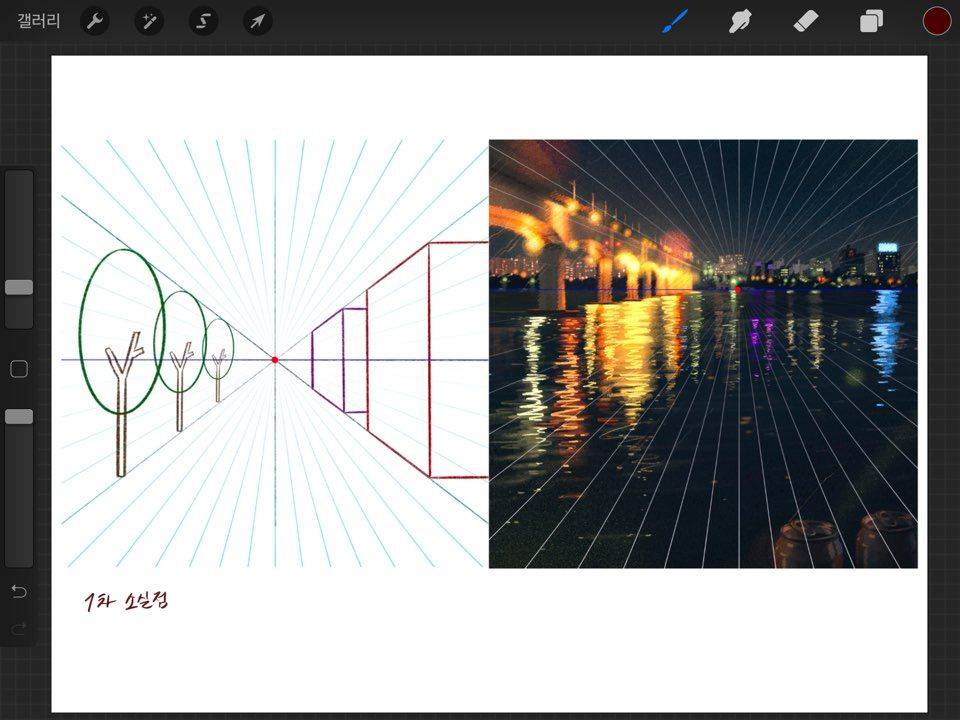960x720 pixels.
Task: Tap the square modify button in sidebar
Action: click(x=19, y=369)
